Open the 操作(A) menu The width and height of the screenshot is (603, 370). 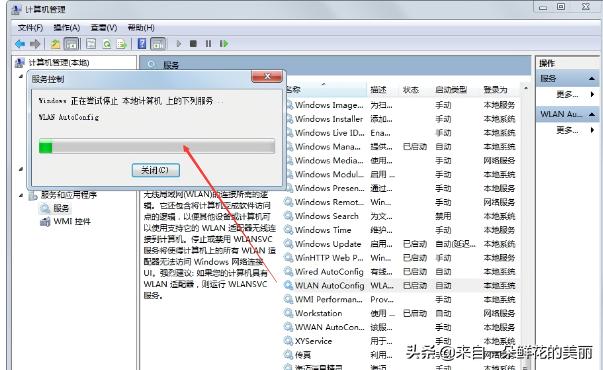(x=67, y=28)
